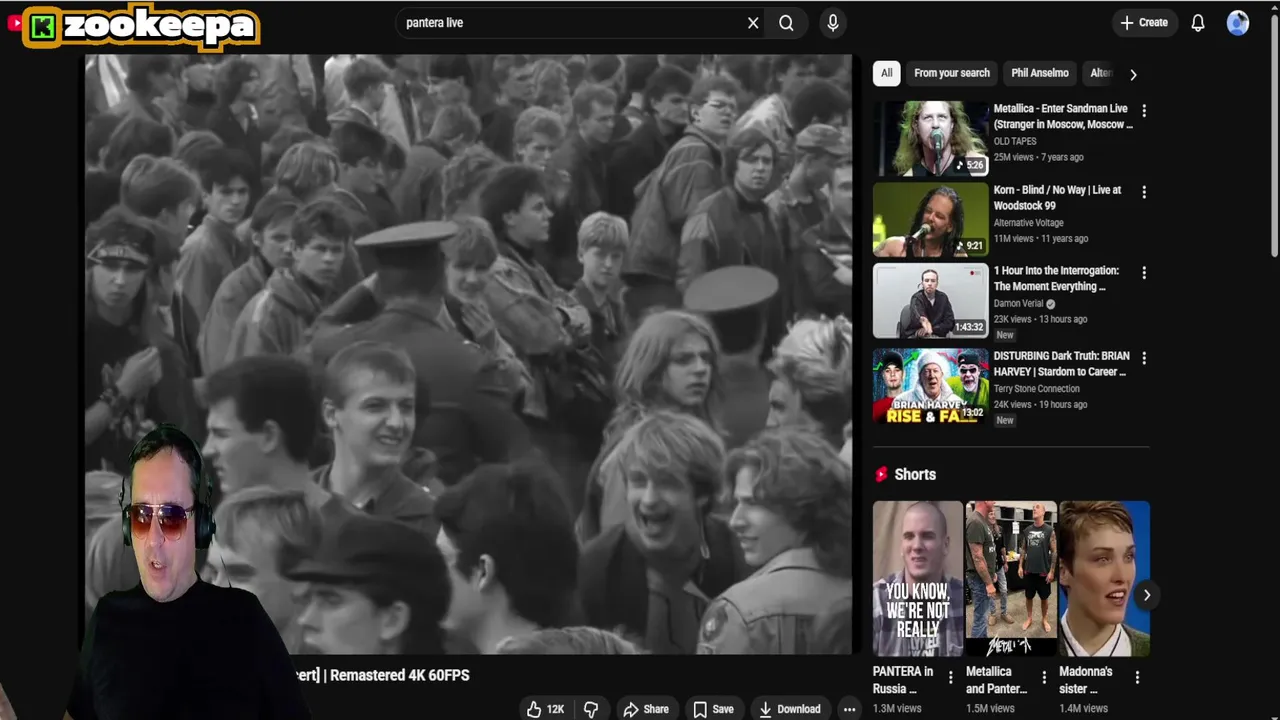1280x720 pixels.
Task: Click the magnifier search button
Action: coord(786,23)
